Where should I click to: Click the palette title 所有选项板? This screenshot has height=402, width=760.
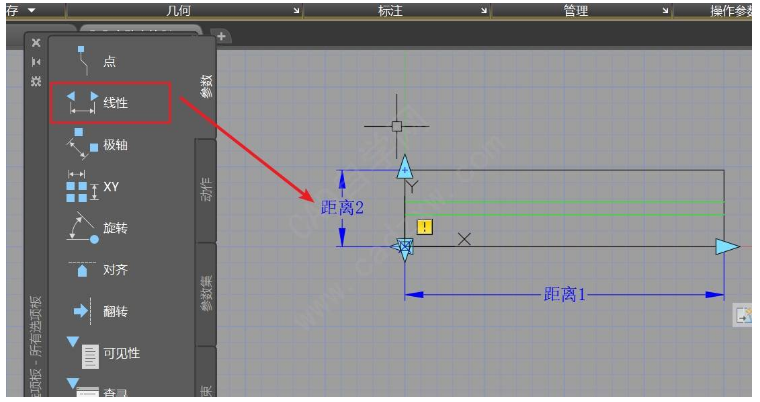(37, 327)
